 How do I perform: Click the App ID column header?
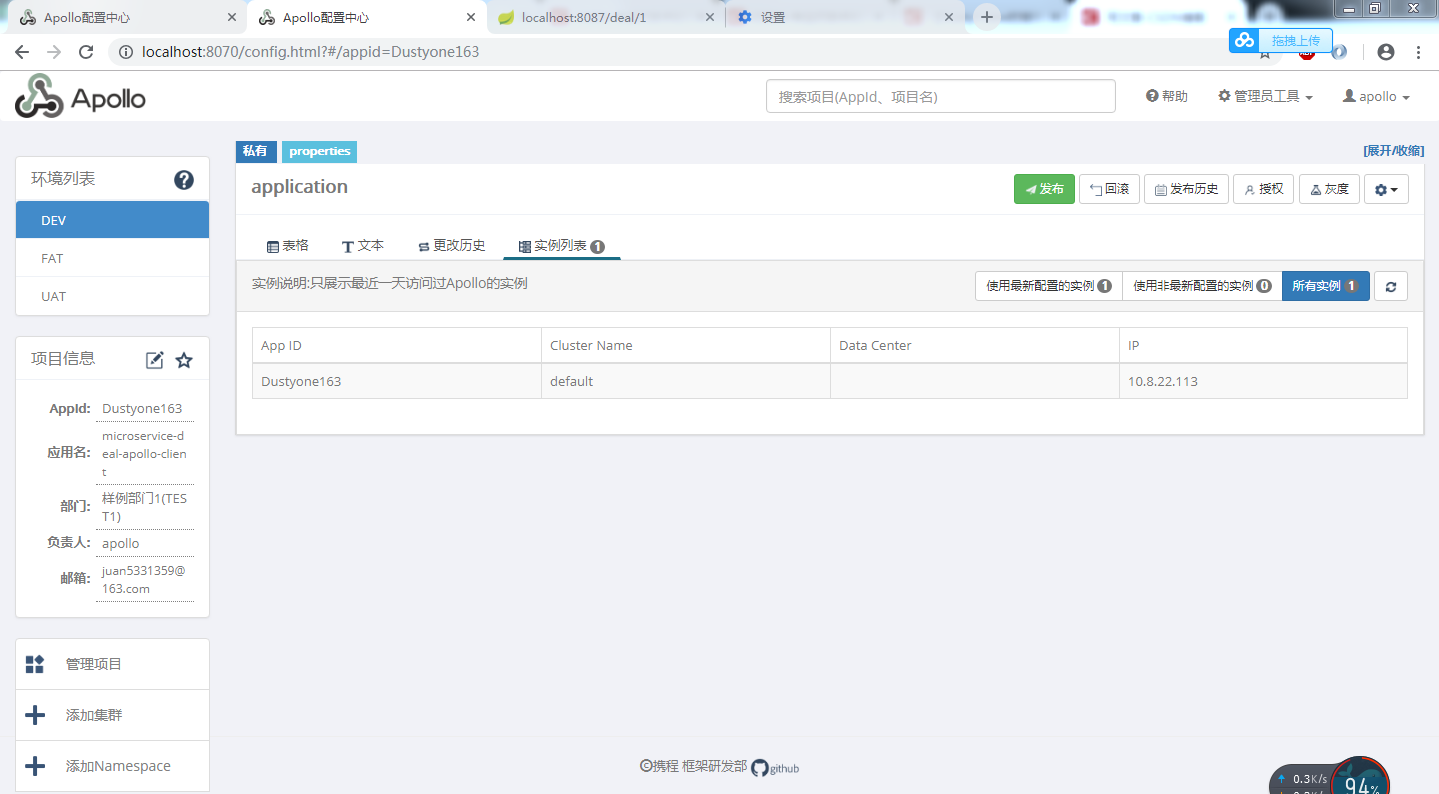(x=397, y=345)
